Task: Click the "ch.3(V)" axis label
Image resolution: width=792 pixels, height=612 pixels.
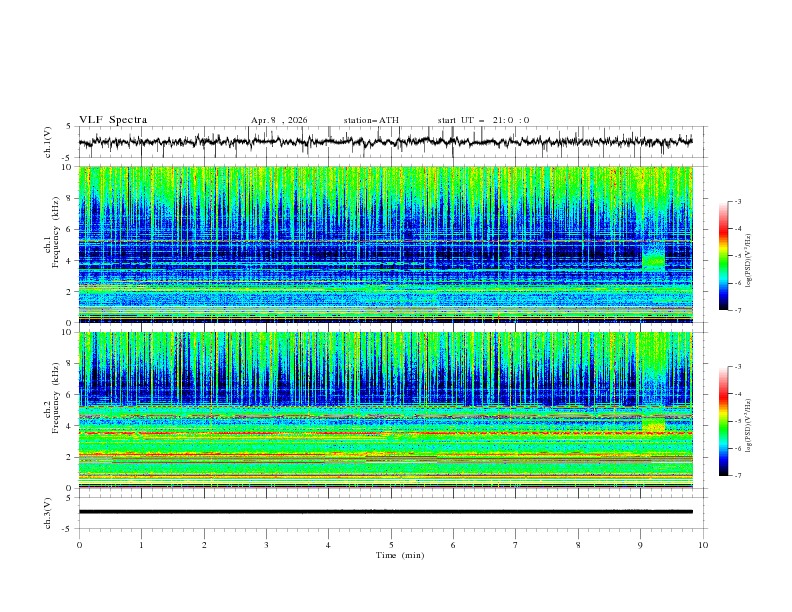Action: [48, 513]
